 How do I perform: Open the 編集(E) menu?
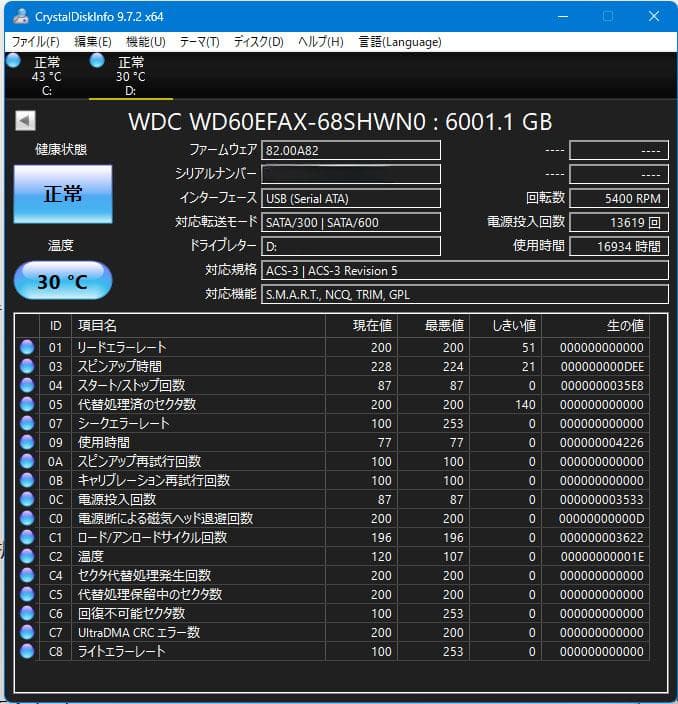[92, 42]
